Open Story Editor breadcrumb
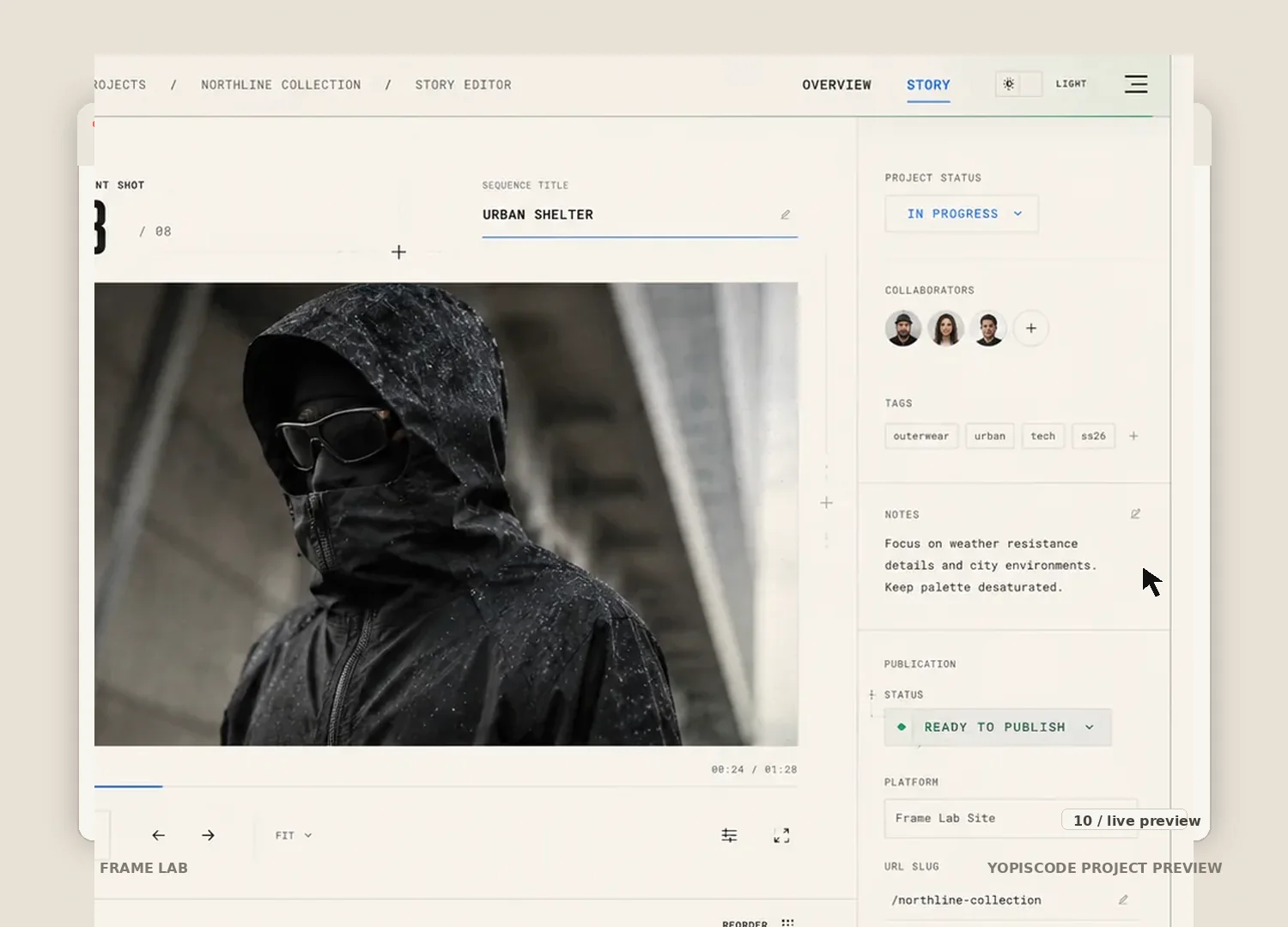Image resolution: width=1288 pixels, height=927 pixels. pos(463,85)
